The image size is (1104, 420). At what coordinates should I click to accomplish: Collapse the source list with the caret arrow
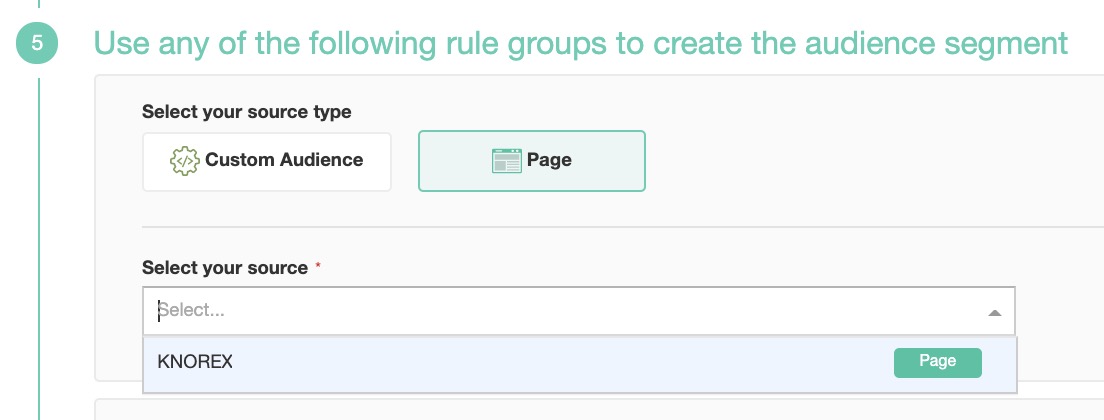pos(994,312)
